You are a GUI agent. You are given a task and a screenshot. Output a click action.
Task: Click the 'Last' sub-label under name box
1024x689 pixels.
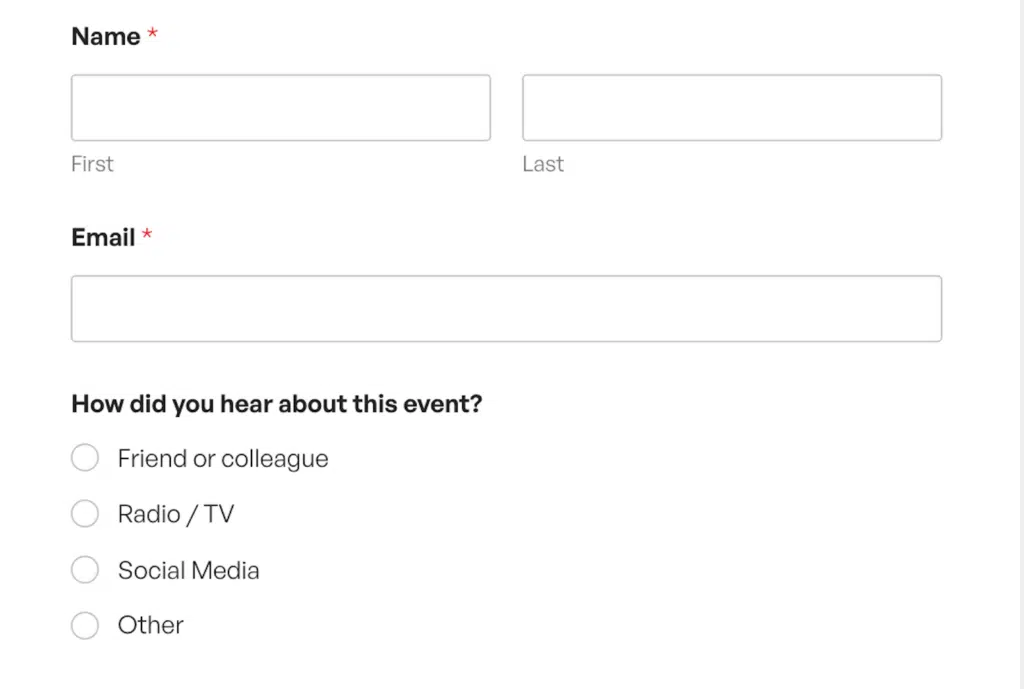[x=543, y=164]
